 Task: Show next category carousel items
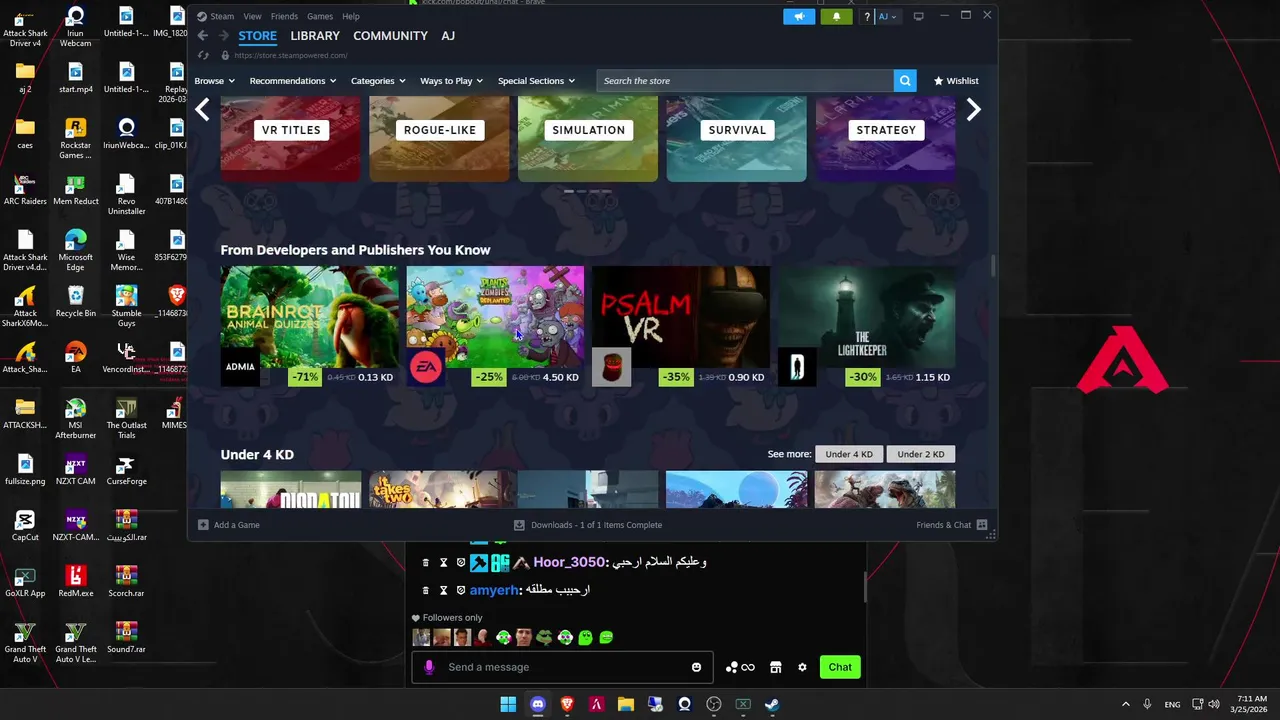coord(973,110)
